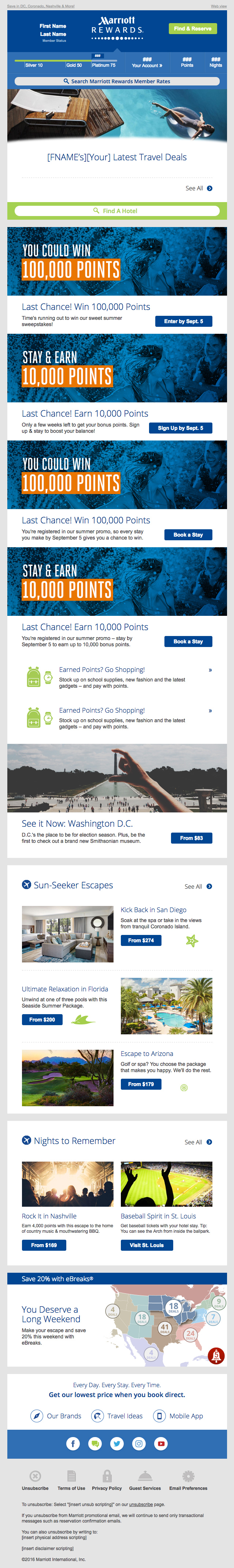The height and width of the screenshot is (1568, 234).
Task: Click the Find & Reserve button
Action: pos(193,29)
